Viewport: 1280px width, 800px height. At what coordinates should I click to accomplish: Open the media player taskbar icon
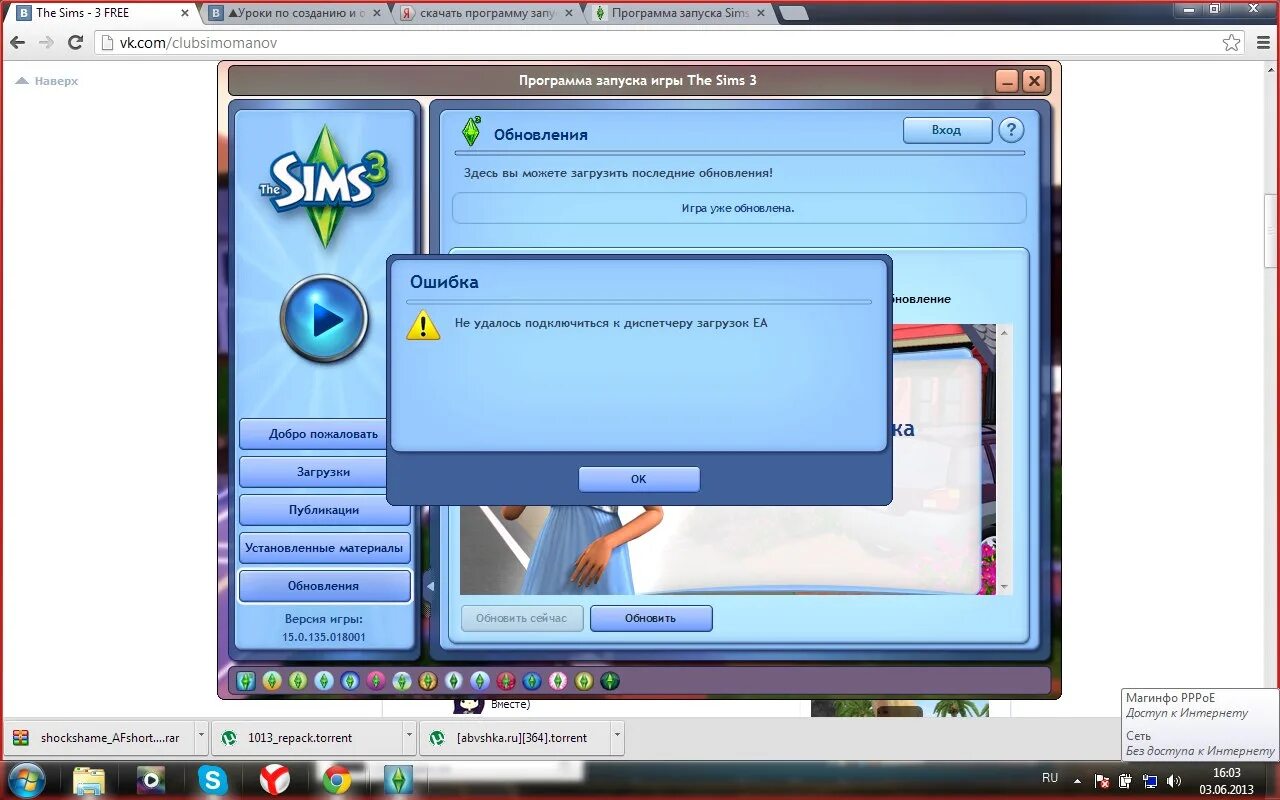[151, 780]
